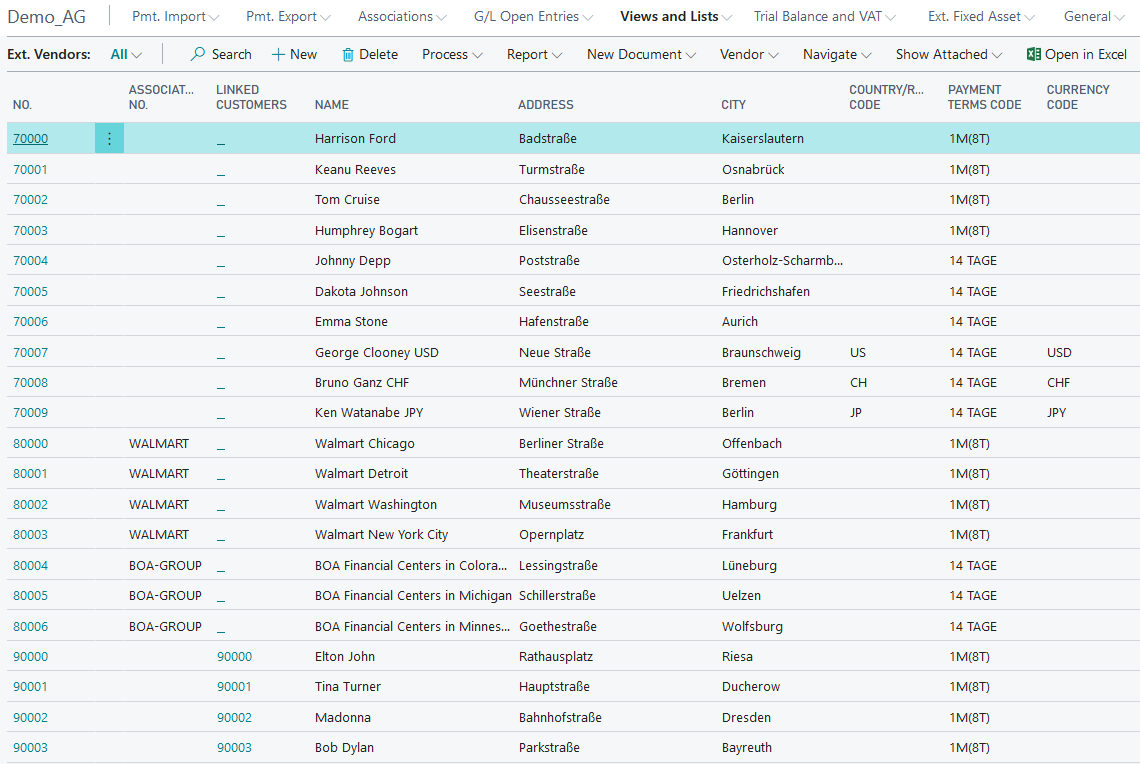The height and width of the screenshot is (764, 1140).
Task: Open vendor 80004 BOA Financial link
Action: click(30, 566)
